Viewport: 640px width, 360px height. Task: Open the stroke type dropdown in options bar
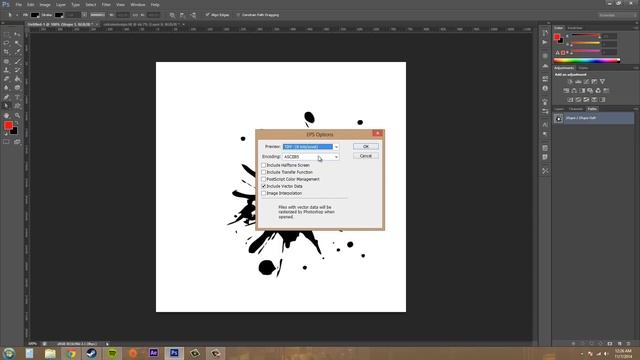tap(98, 15)
